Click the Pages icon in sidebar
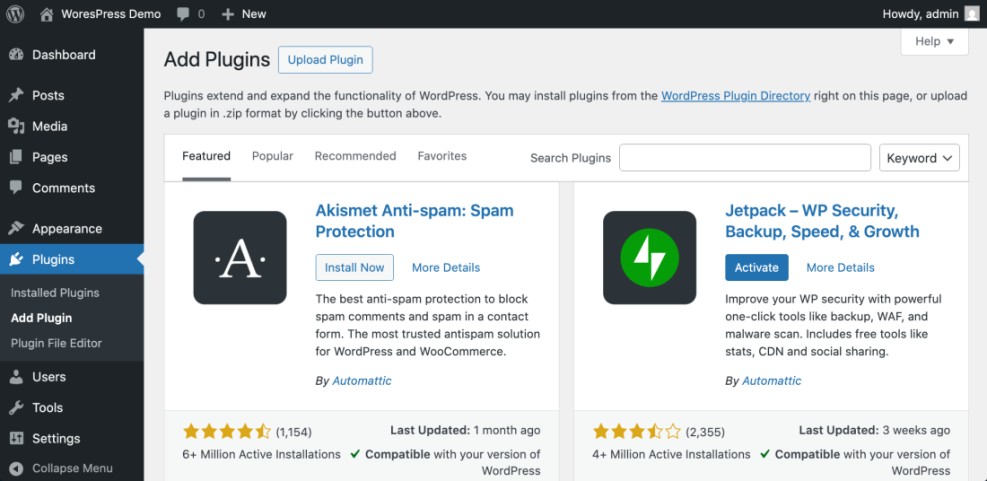This screenshot has width=987, height=481. pos(16,157)
